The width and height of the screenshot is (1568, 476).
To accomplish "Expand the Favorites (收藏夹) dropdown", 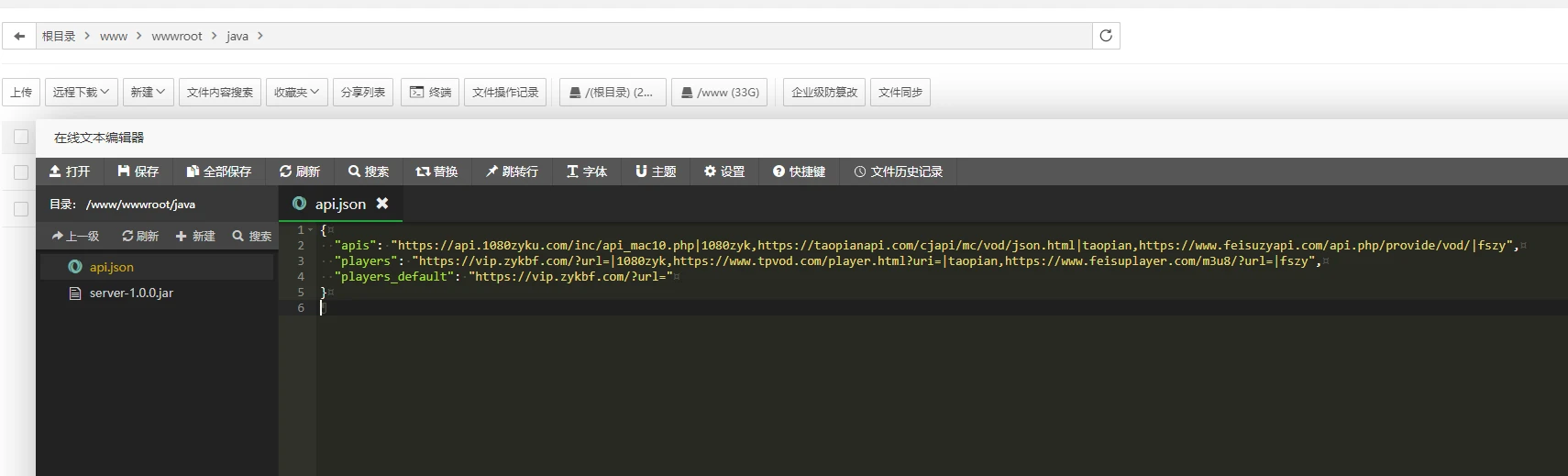I will tap(297, 92).
